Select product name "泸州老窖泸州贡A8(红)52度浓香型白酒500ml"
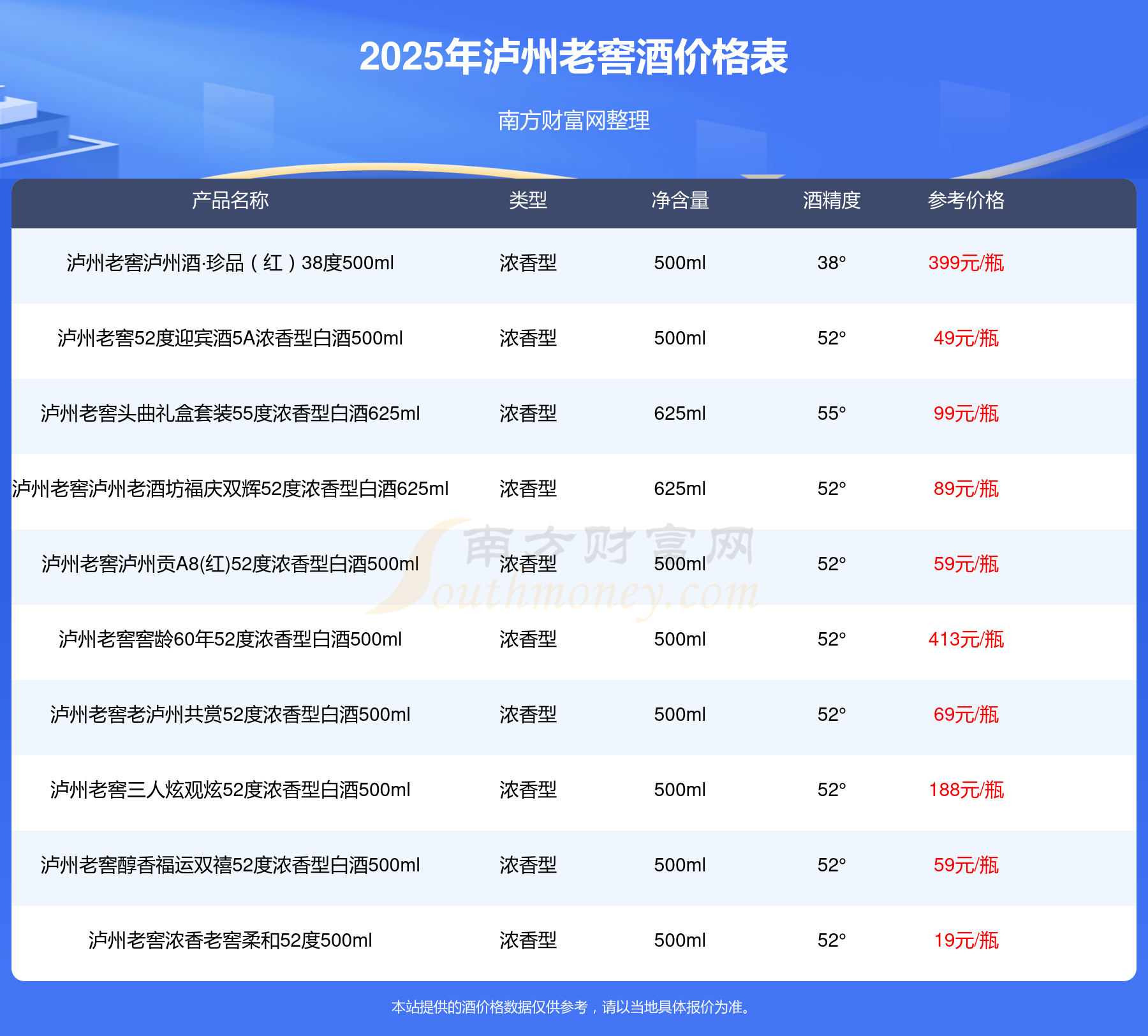The width and height of the screenshot is (1148, 1036). 230,564
